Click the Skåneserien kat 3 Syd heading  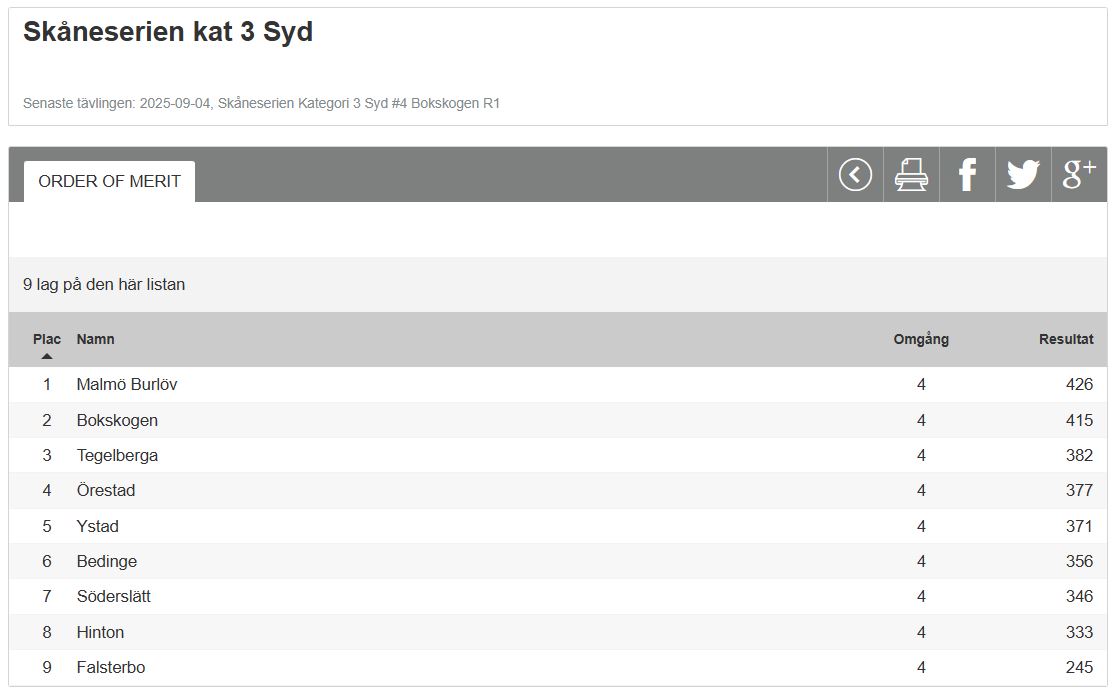[168, 32]
